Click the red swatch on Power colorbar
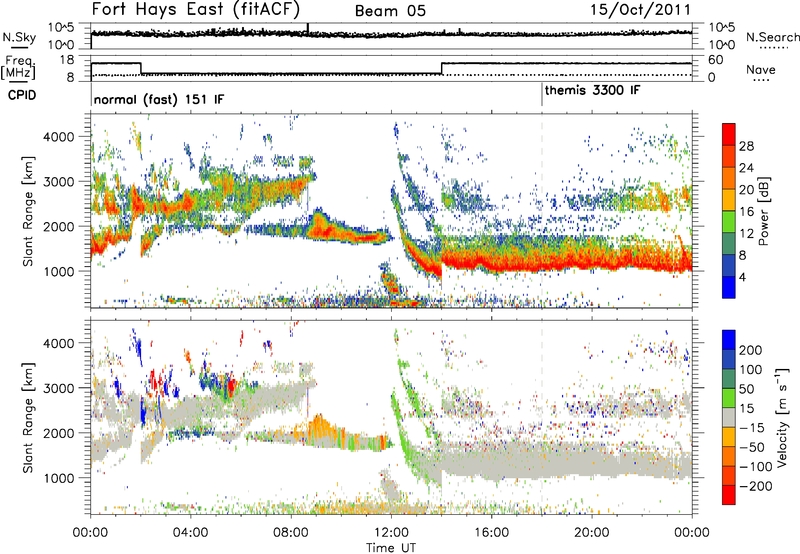Viewport: 800px width, 554px height. coord(729,134)
